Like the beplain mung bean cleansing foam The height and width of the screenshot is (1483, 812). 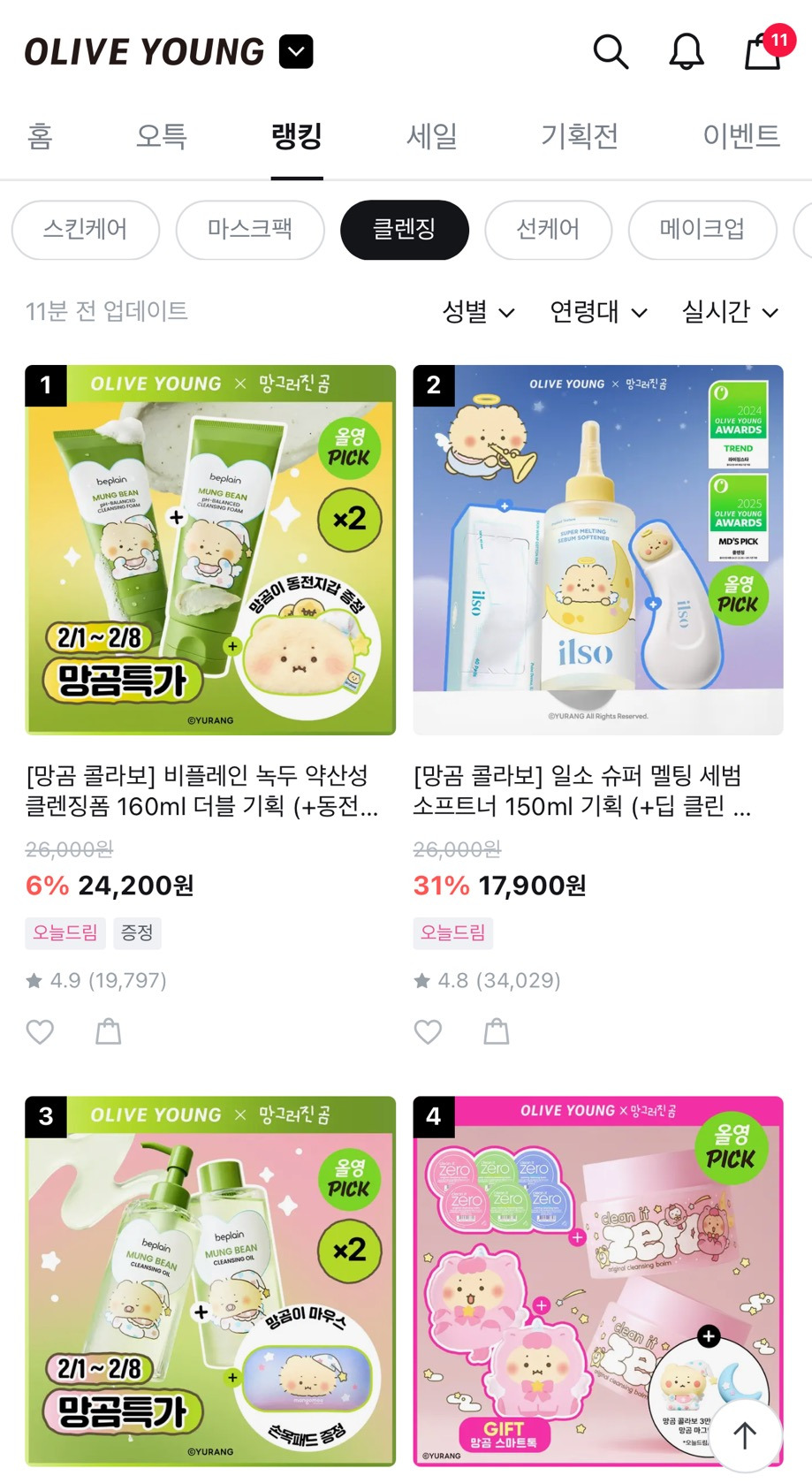pos(40,1031)
